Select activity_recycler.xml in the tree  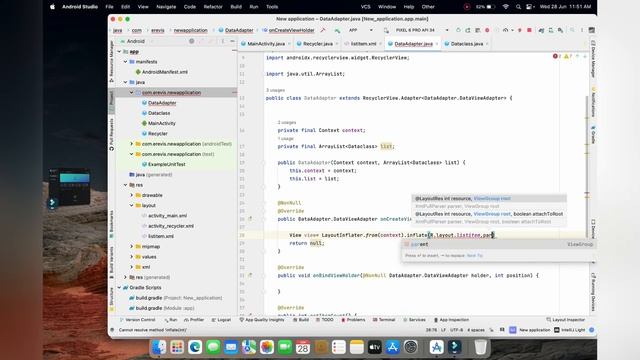167,226
